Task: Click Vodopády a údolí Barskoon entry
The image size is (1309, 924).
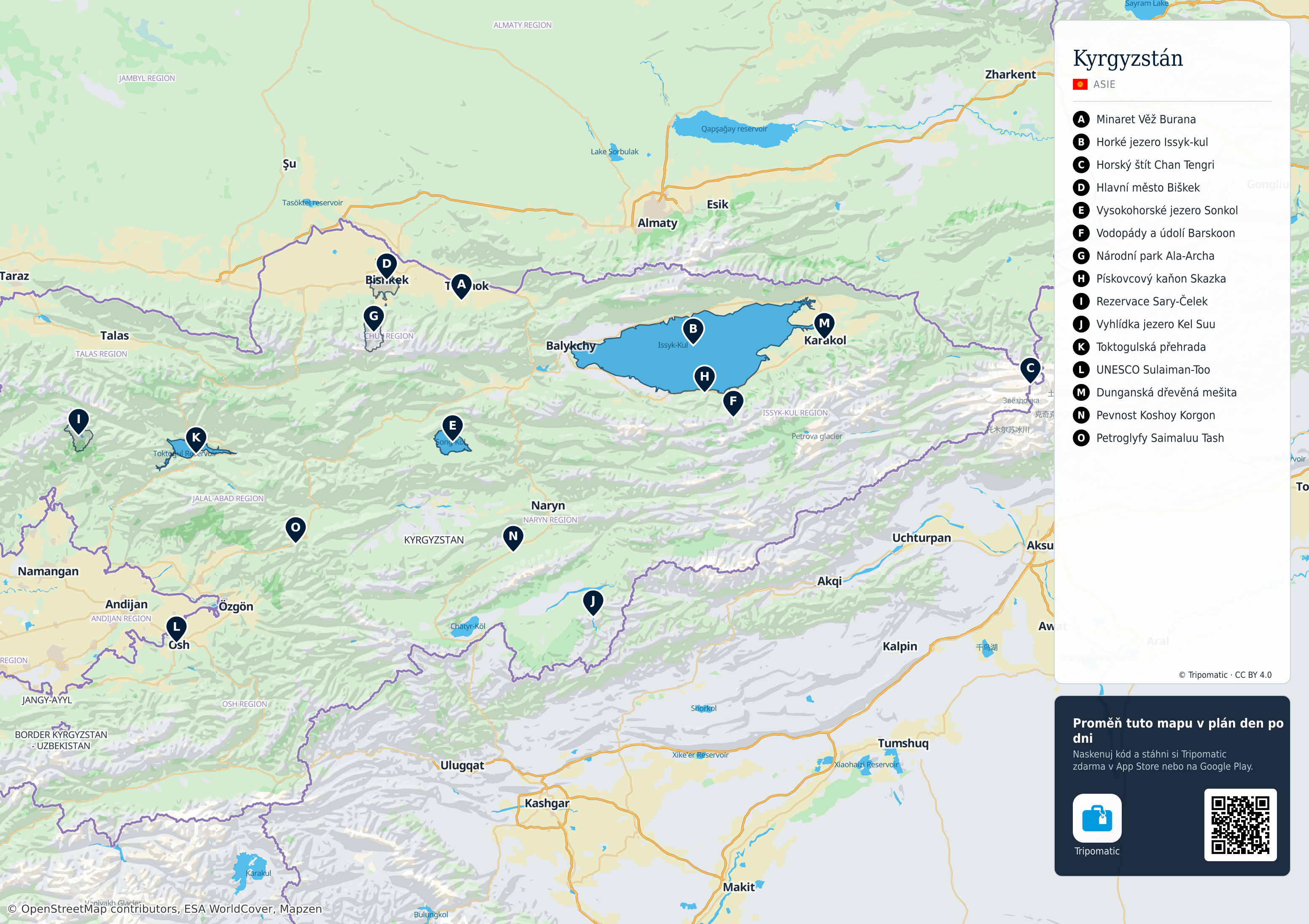Action: [x=1154, y=233]
